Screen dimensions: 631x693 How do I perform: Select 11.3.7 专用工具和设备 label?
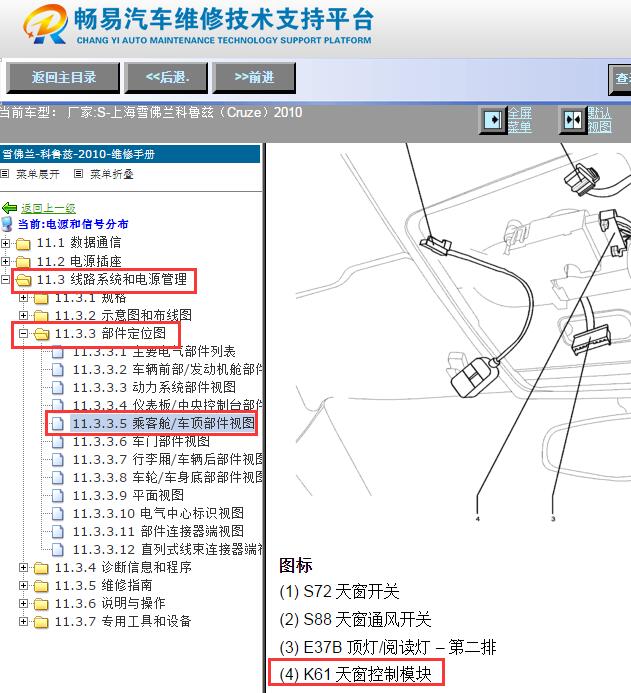(123, 621)
